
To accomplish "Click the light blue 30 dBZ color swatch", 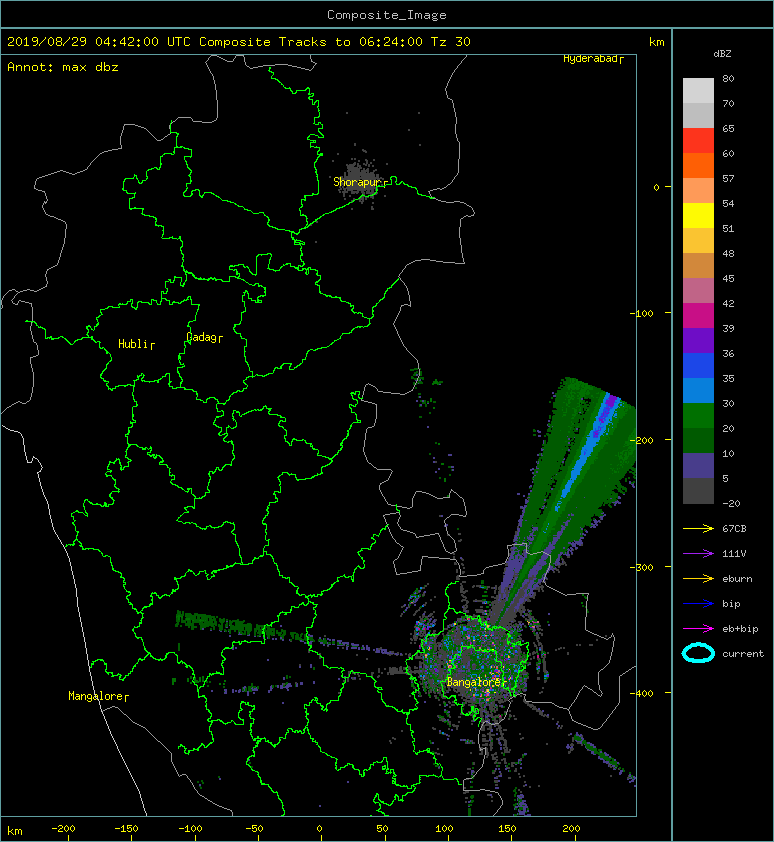I will pos(698,391).
